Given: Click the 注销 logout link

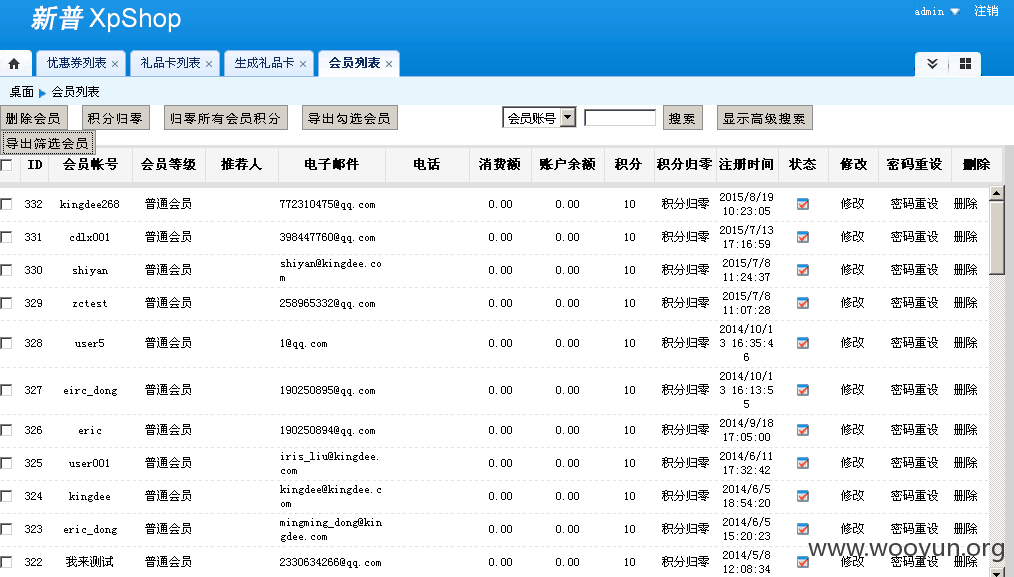Looking at the screenshot, I should [986, 11].
